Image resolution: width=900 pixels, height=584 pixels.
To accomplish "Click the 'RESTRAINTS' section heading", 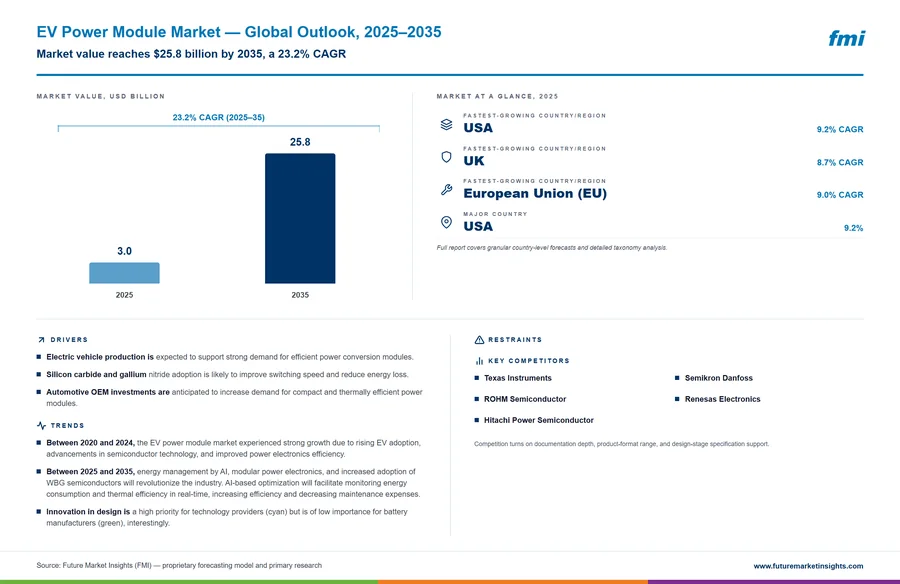I will pyautogui.click(x=515, y=340).
